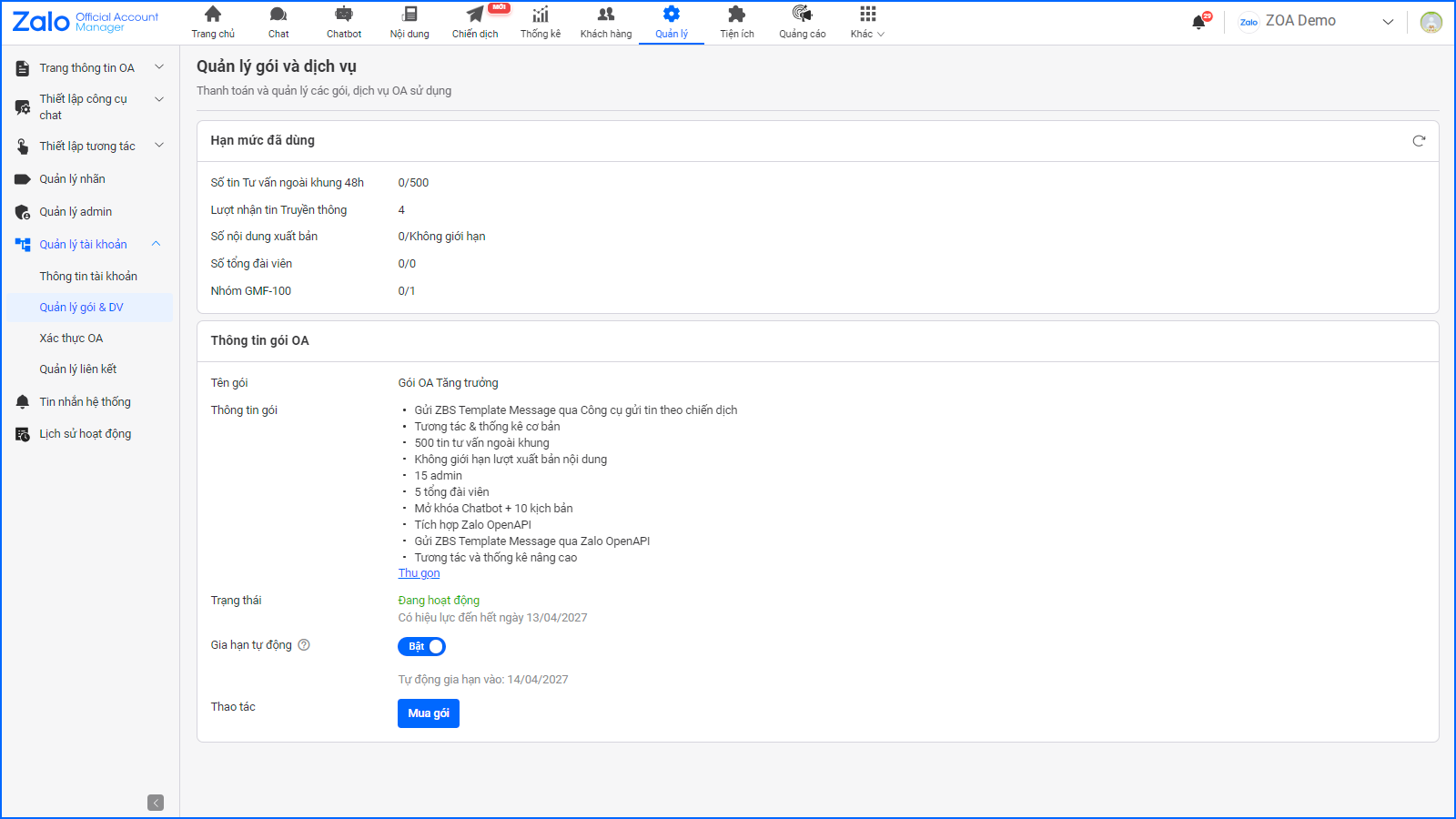Viewport: 1456px width, 819px height.
Task: Open the Chat section
Action: [278, 22]
